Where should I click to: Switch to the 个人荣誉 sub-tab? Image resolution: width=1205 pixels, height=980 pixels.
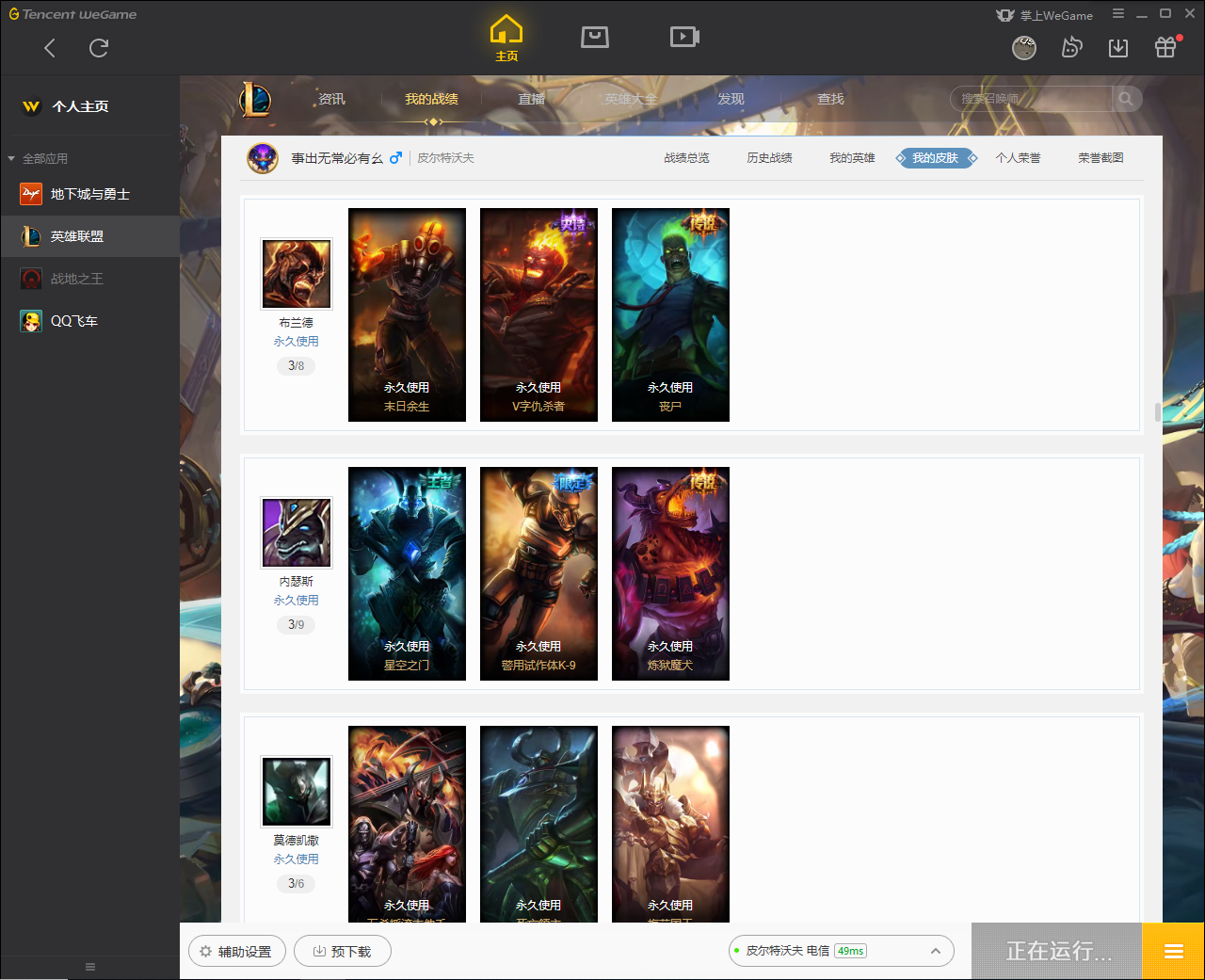tap(1019, 158)
